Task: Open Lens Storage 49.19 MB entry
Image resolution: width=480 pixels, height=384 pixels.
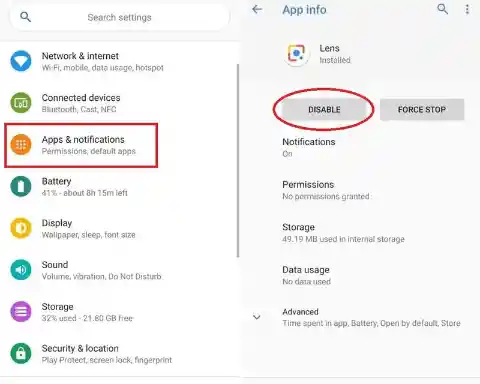Action: pos(362,233)
